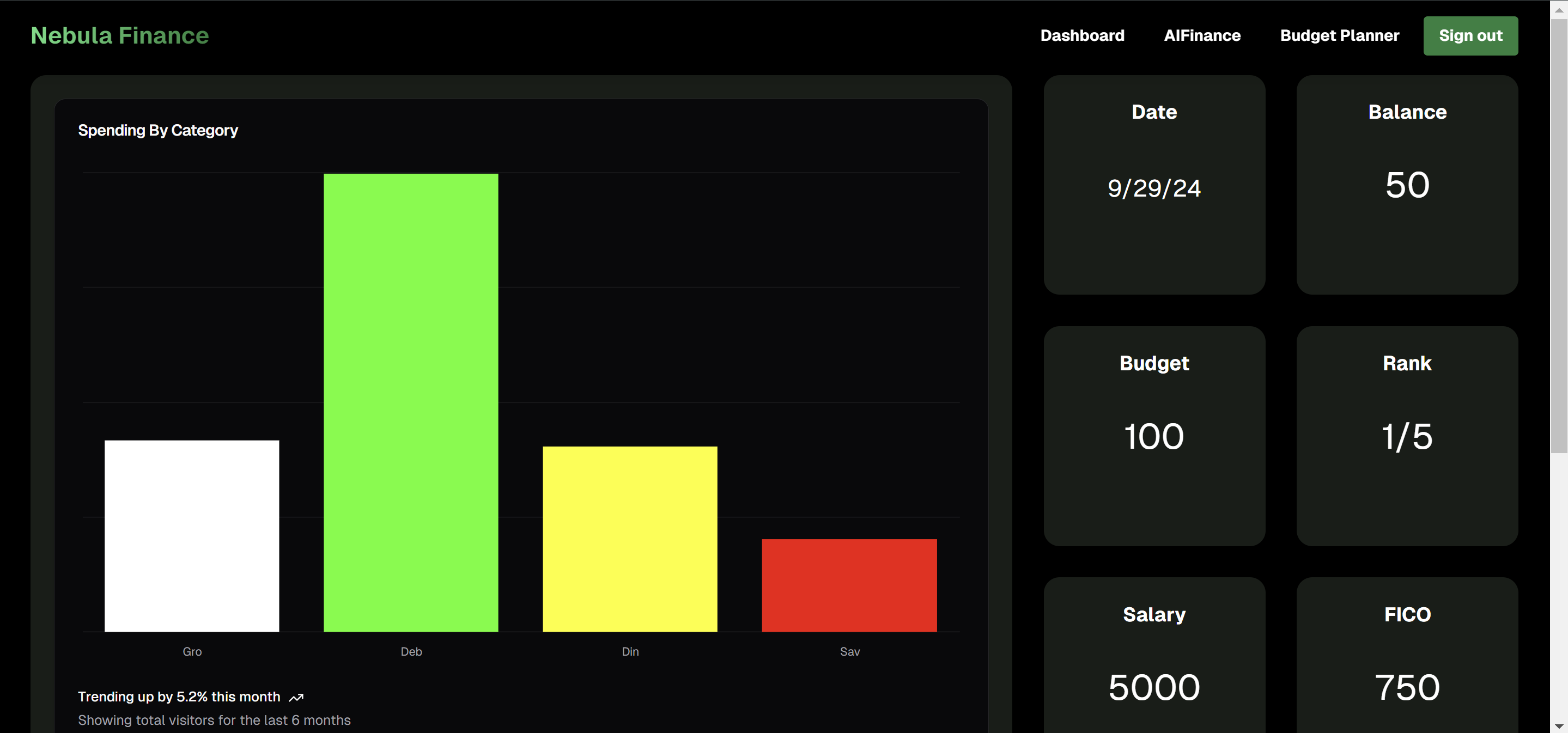The width and height of the screenshot is (1568, 733).
Task: Click the trending up arrow icon
Action: tap(296, 698)
